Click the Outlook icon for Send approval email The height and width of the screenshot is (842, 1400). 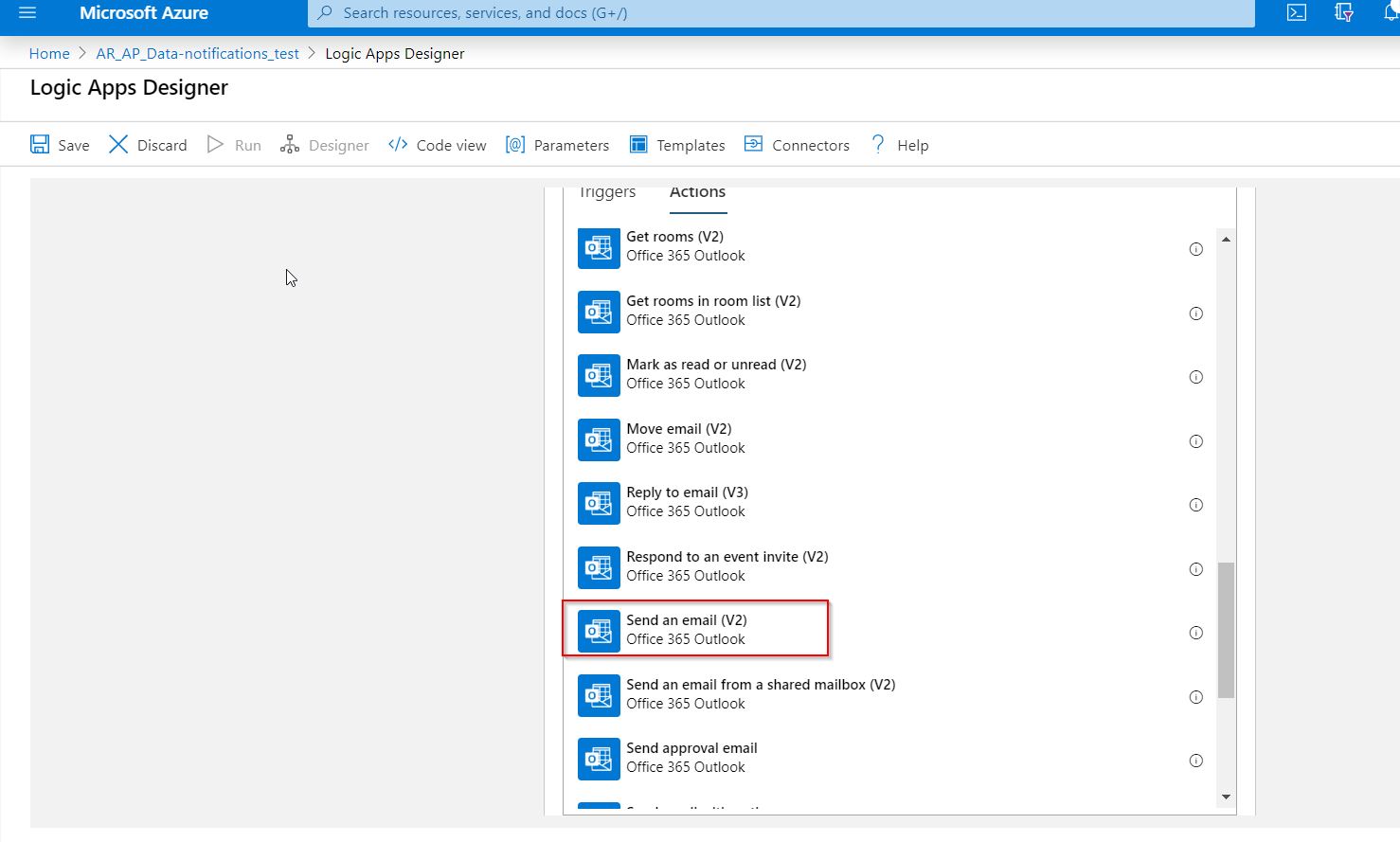tap(599, 760)
